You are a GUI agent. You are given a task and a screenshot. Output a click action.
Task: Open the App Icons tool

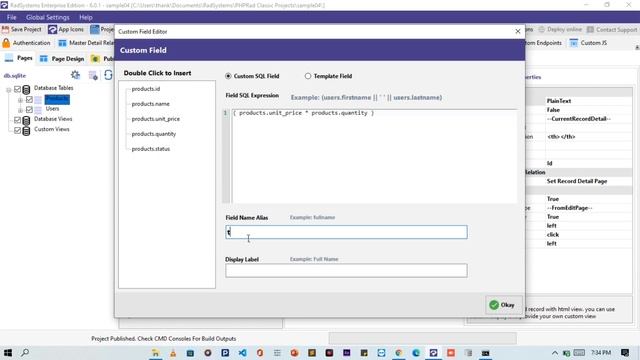tap(66, 29)
